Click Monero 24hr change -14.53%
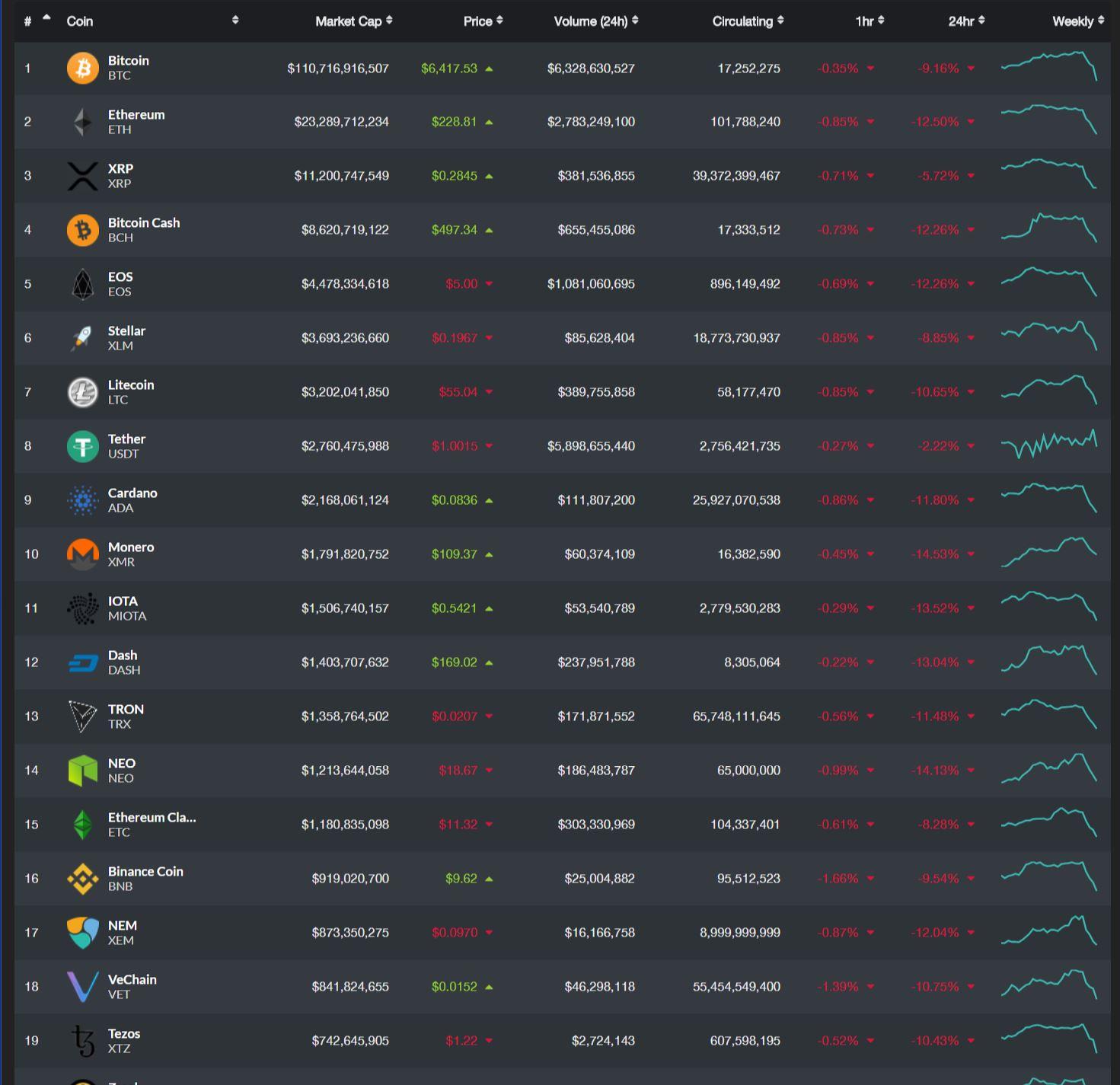The height and width of the screenshot is (1085, 1120). 935,554
